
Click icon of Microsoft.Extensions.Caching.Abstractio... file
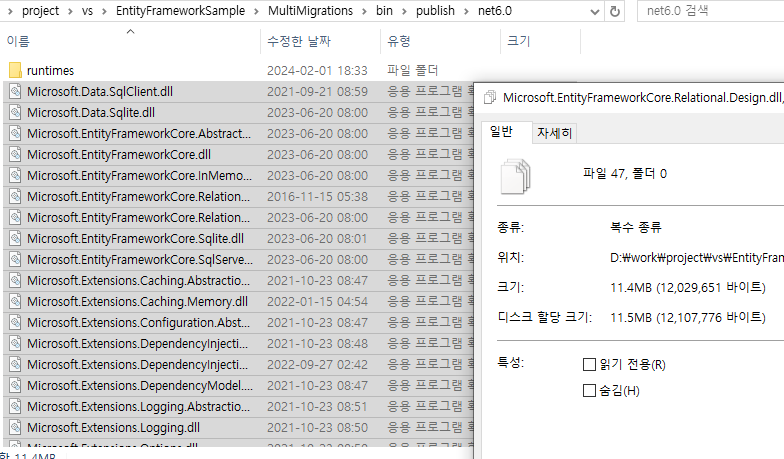pos(15,280)
